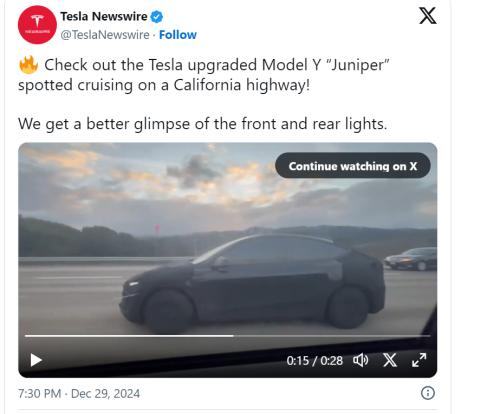Click the played part of video progress bar
This screenshot has height=414, width=500.
[129, 336]
